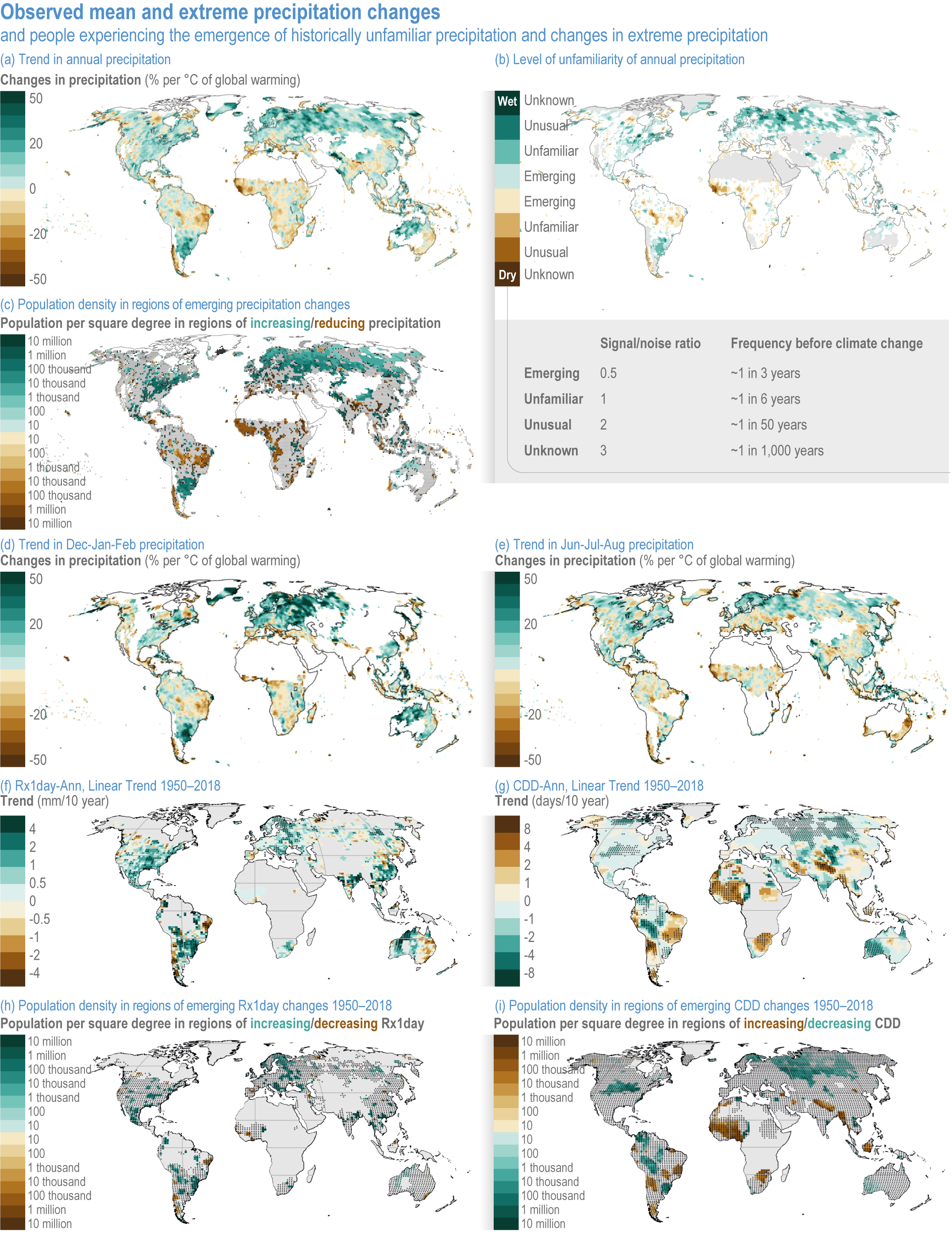
Task: Select heading '(f) Rx1day-Ann, Linear Trend 1950–2018'
Action: click(x=110, y=785)
